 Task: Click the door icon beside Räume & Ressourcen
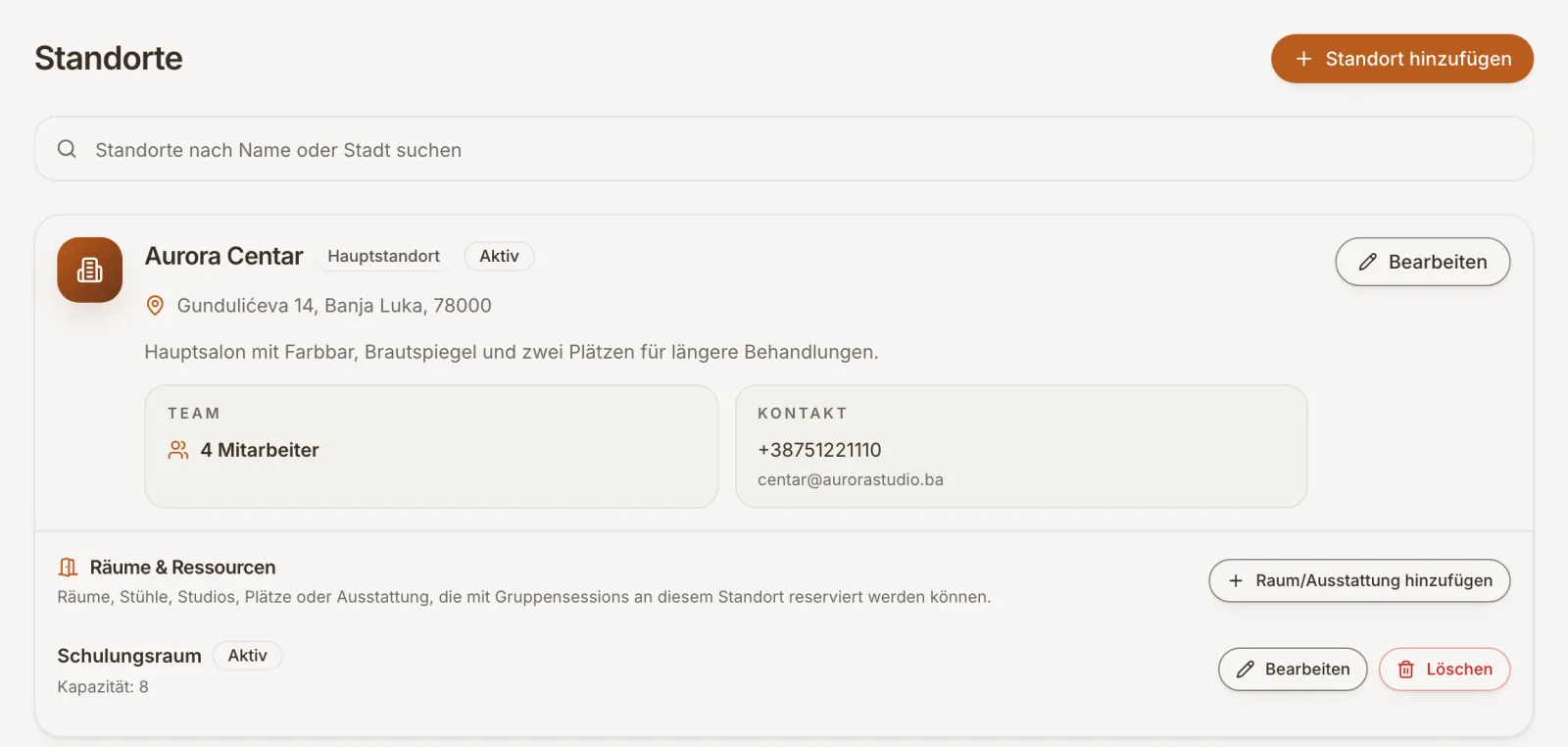(x=68, y=567)
